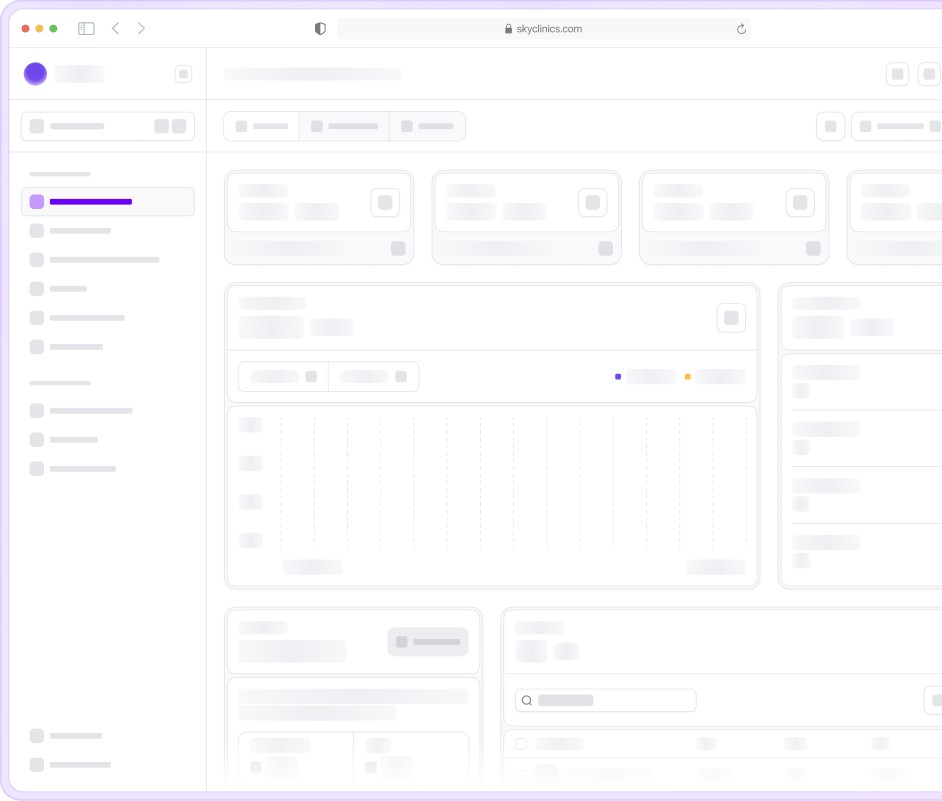Reload the page with the refresh icon
Viewport: 942px width, 801px height.
point(741,29)
